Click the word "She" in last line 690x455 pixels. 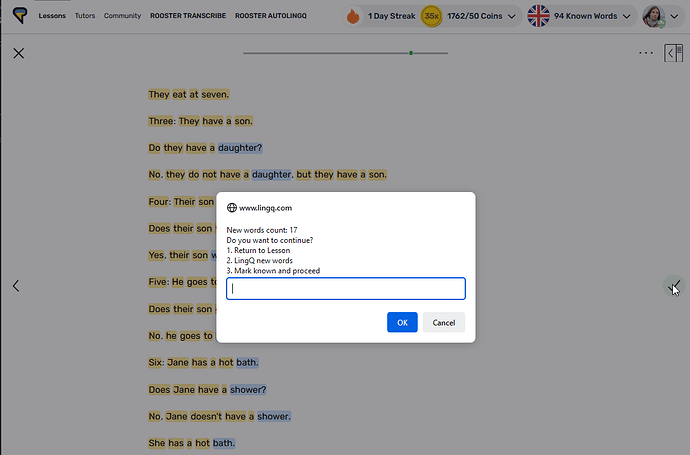(x=157, y=443)
